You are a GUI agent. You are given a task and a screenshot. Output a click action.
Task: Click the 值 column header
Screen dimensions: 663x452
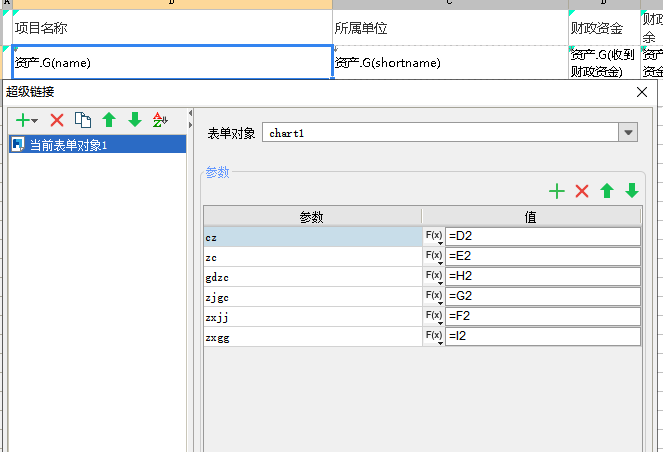pyautogui.click(x=531, y=216)
